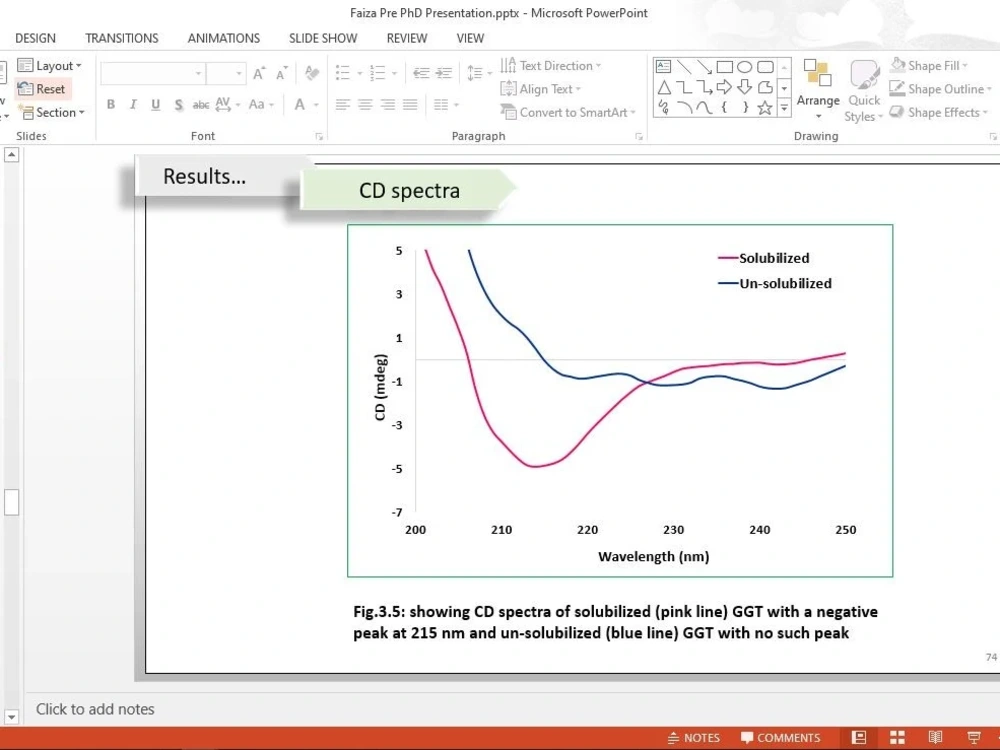Viewport: 1000px width, 750px height.
Task: Toggle strikethrough formatting
Action: [x=201, y=104]
